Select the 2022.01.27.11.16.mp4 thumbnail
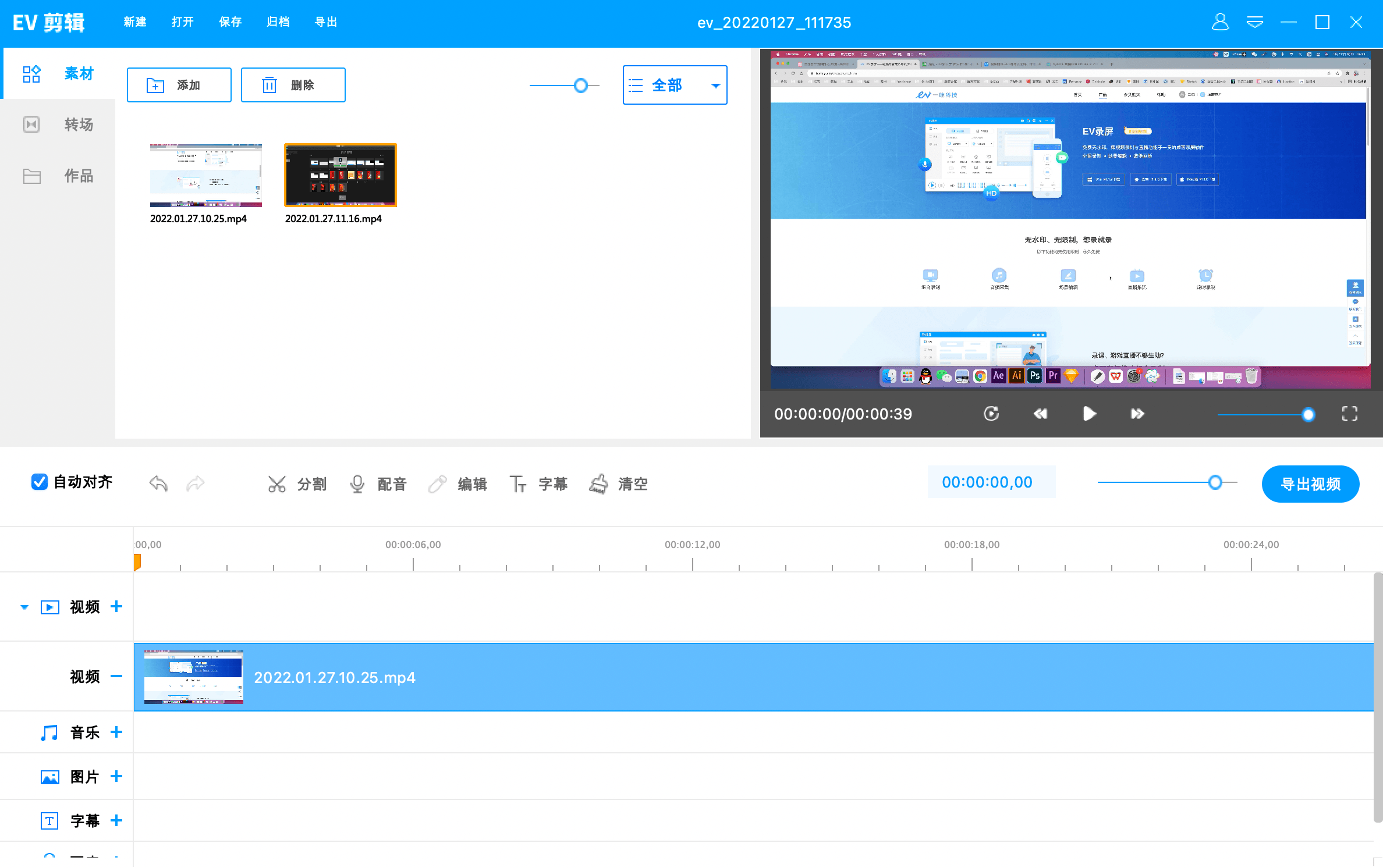The width and height of the screenshot is (1383, 868). 340,175
